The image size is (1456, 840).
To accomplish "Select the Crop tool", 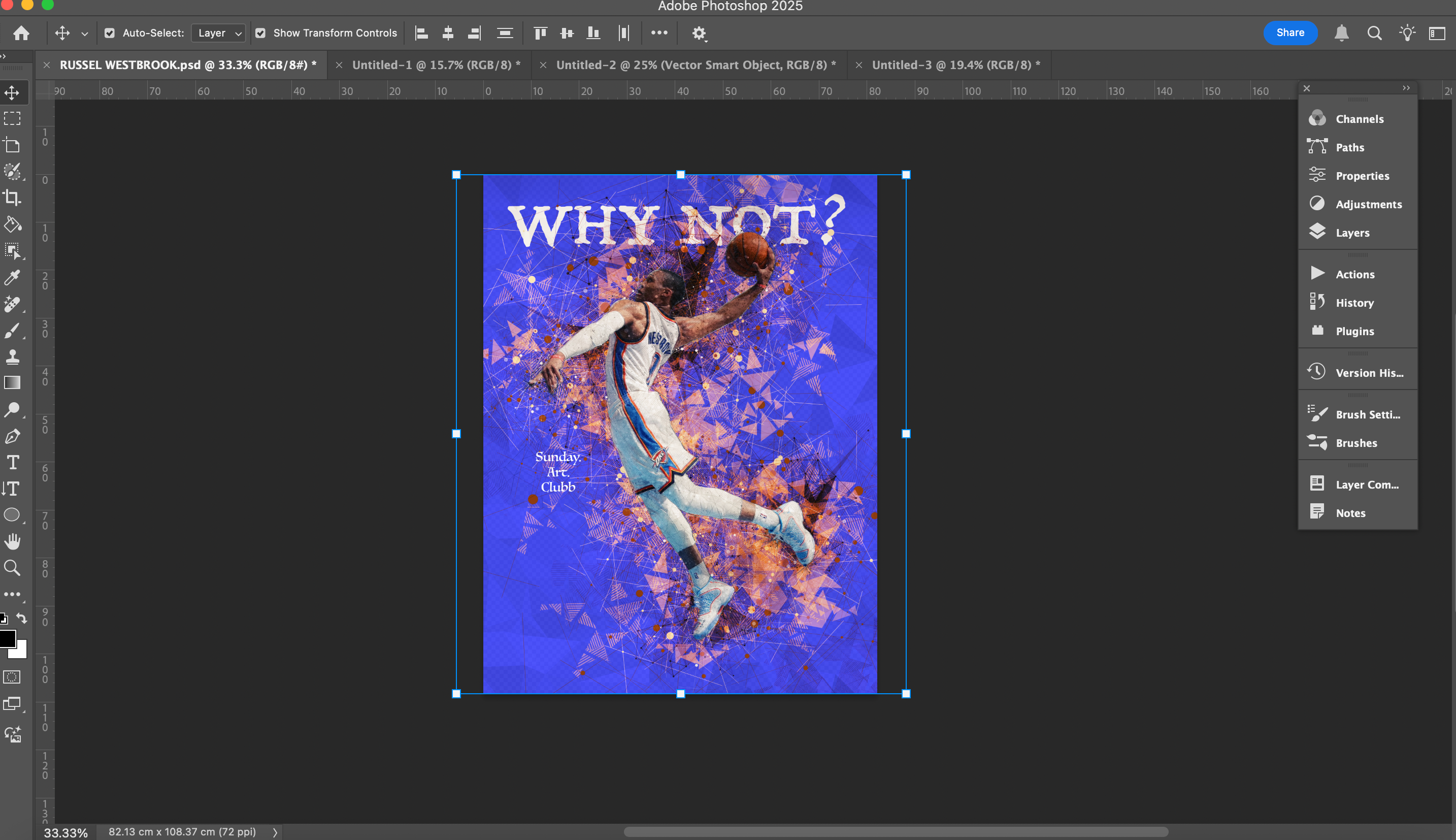I will tap(12, 198).
